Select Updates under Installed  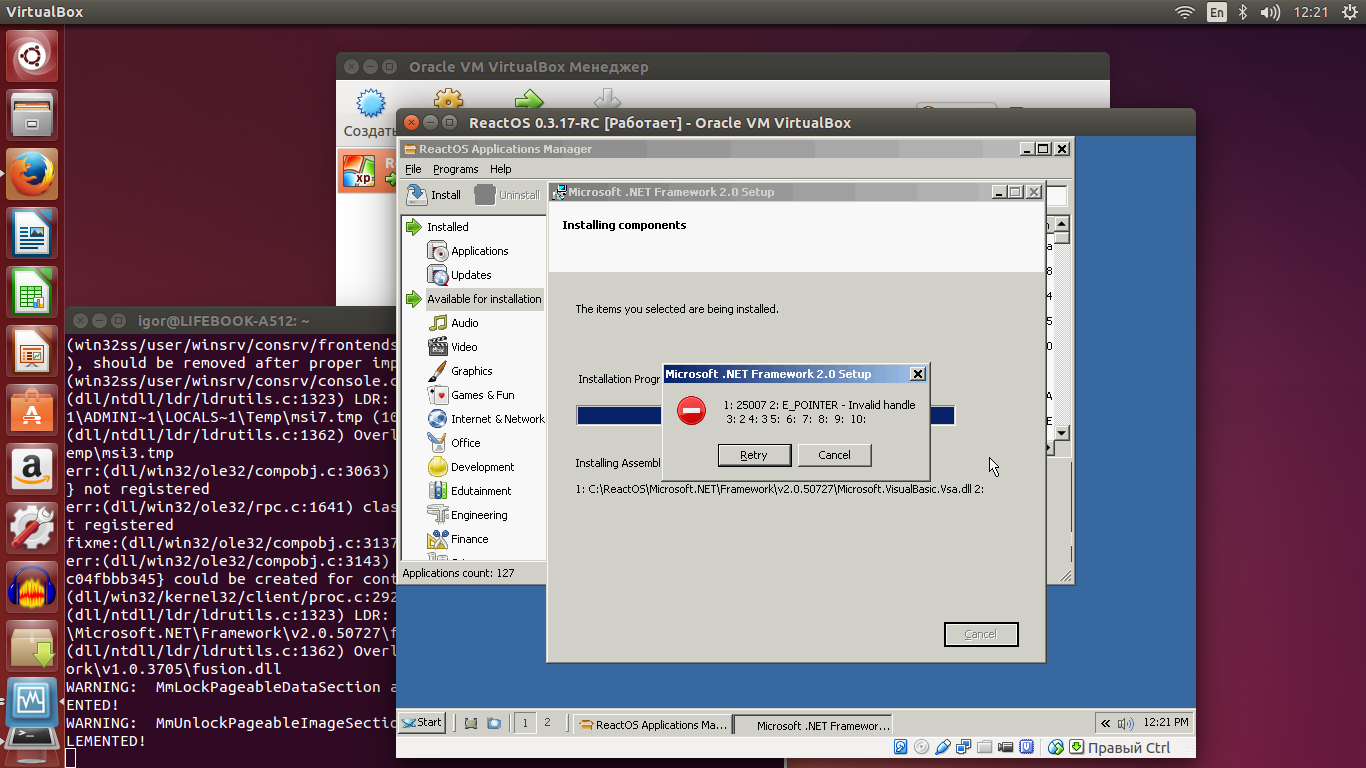pyautogui.click(x=471, y=275)
